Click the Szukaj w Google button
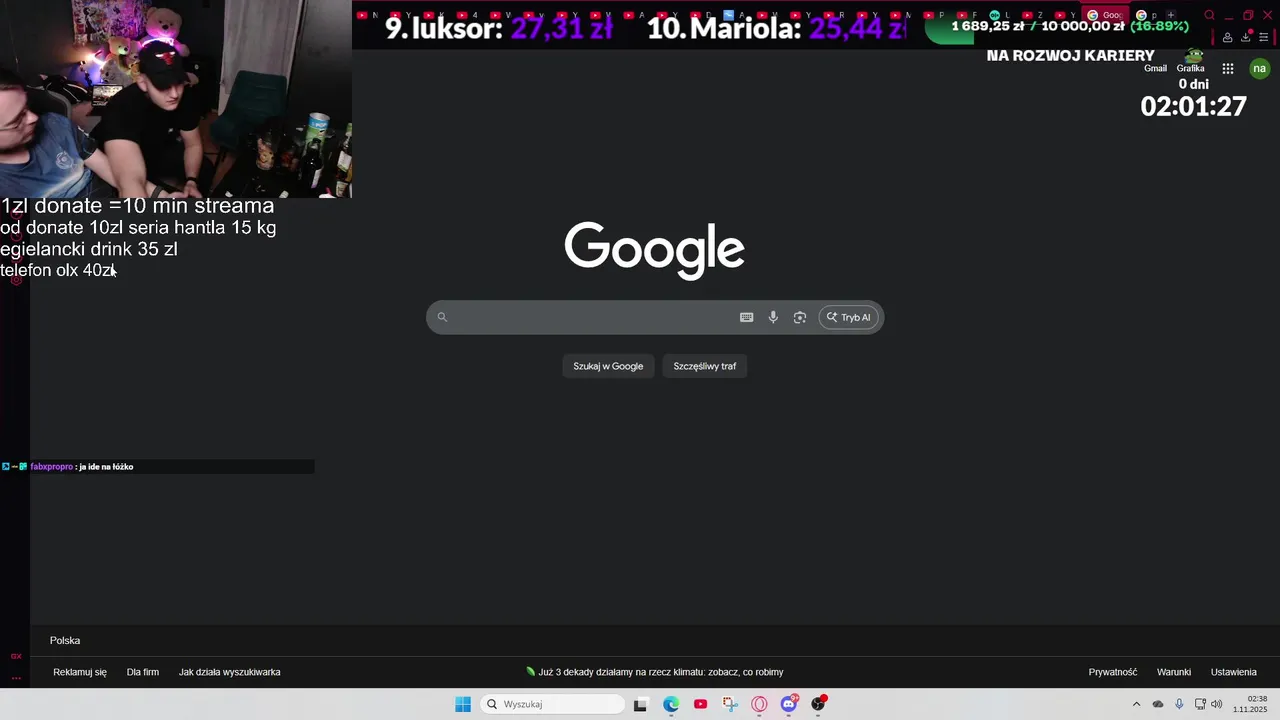 608,366
